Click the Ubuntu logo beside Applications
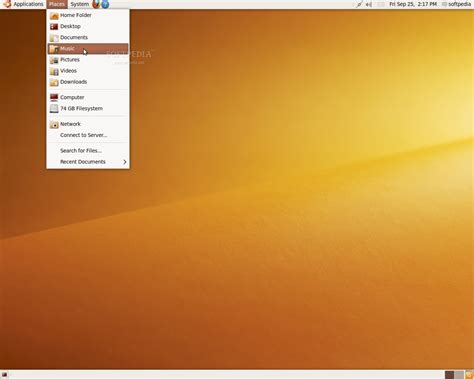The width and height of the screenshot is (474, 379). coord(7,4)
